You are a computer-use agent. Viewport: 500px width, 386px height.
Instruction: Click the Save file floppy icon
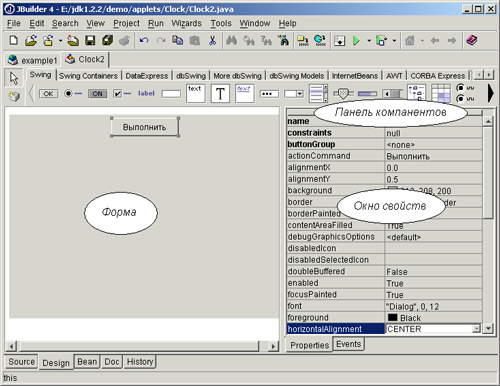pyautogui.click(x=90, y=41)
